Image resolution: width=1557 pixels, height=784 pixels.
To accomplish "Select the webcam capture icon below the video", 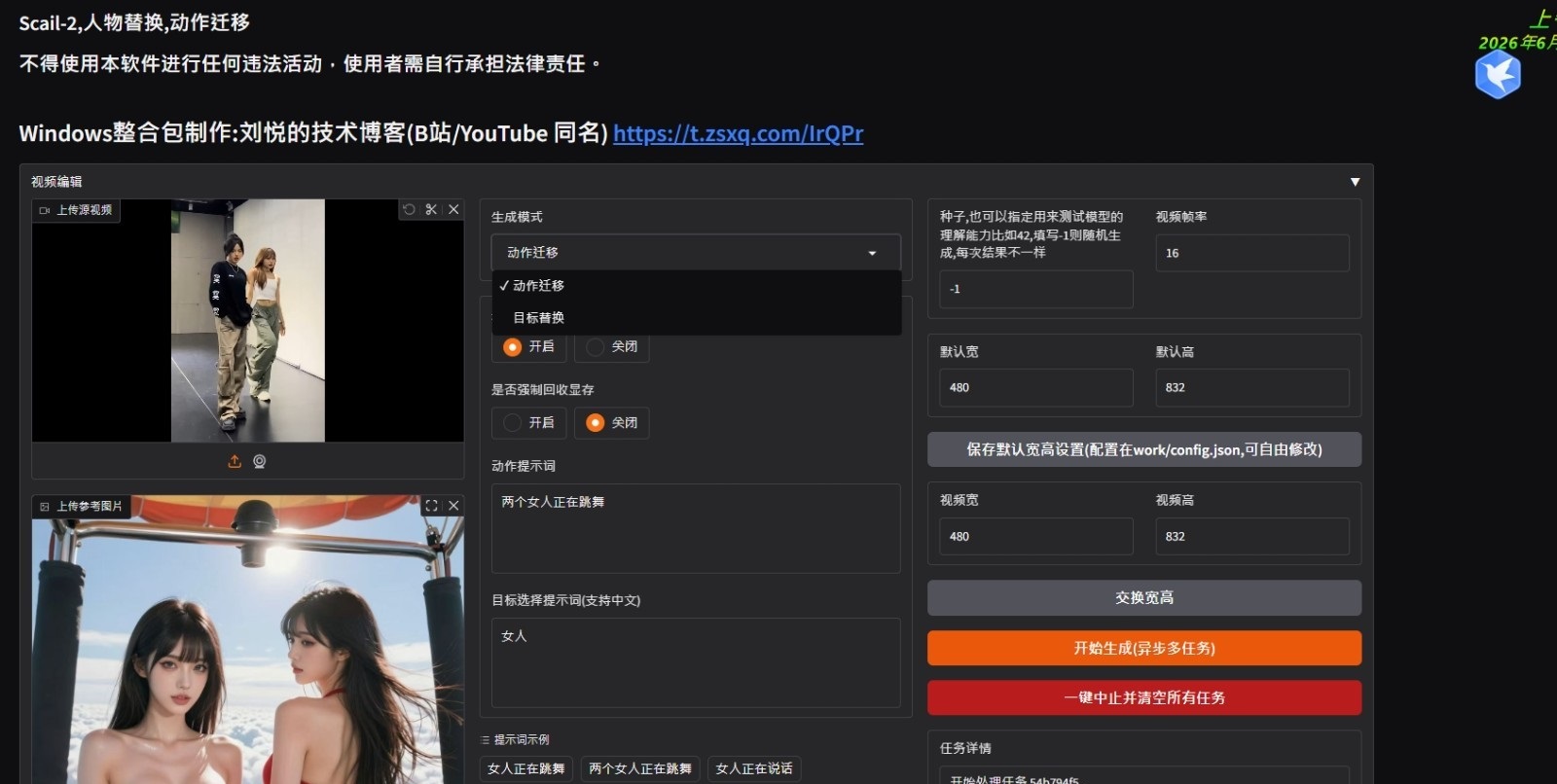I will point(260,461).
